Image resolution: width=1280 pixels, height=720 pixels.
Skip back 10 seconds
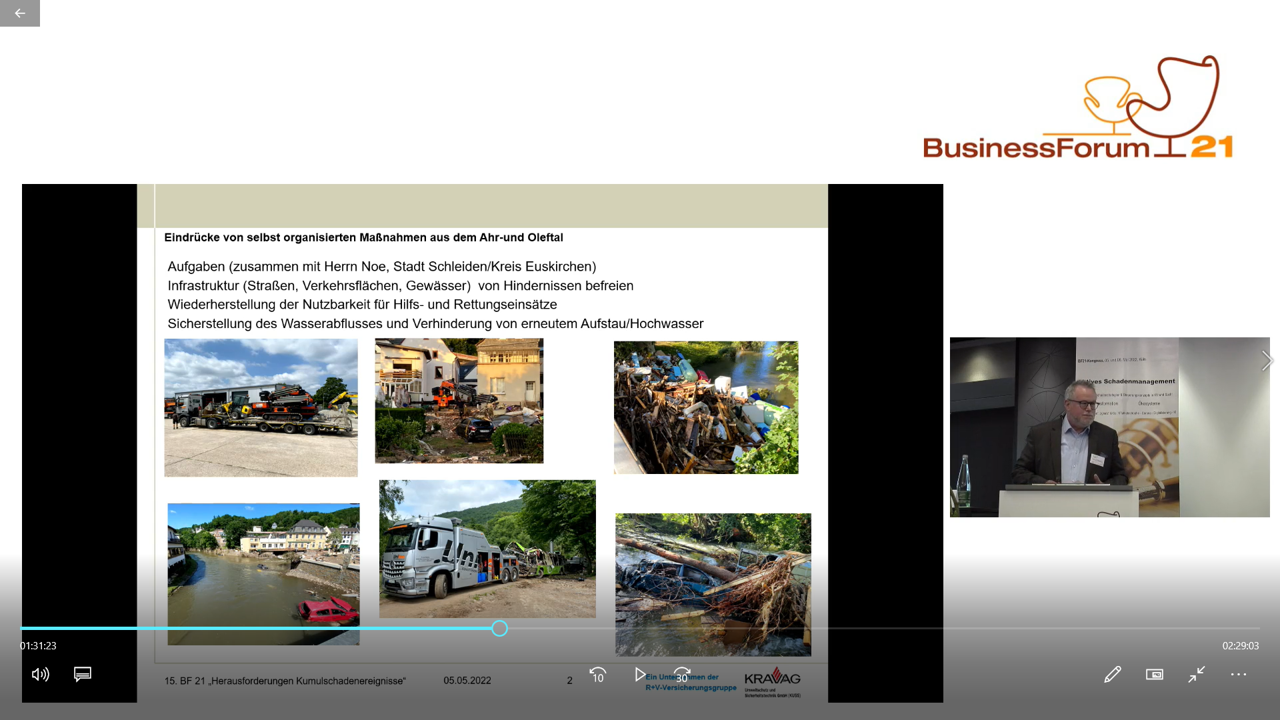point(597,675)
